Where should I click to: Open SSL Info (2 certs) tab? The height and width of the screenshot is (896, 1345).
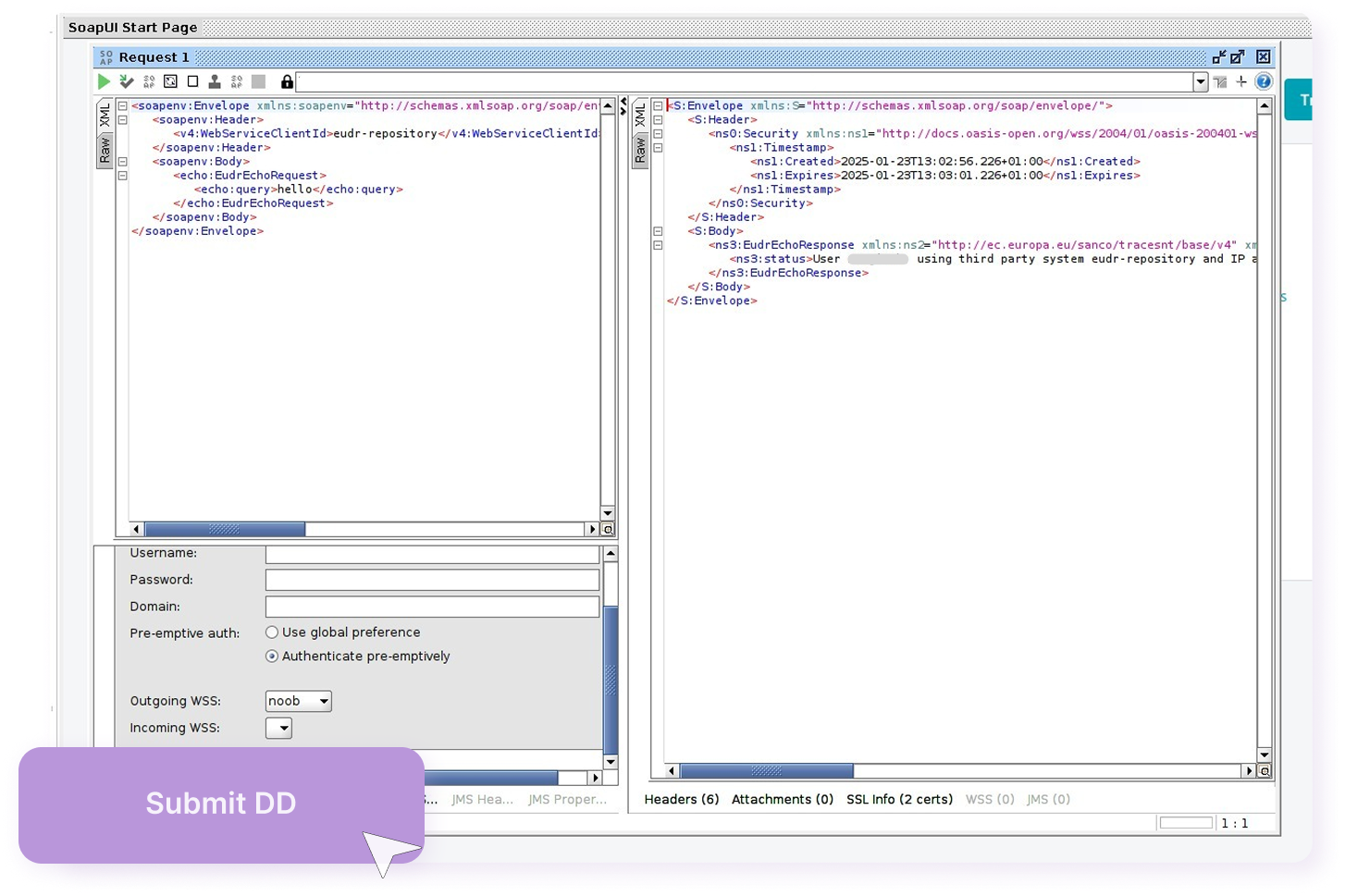tap(899, 799)
